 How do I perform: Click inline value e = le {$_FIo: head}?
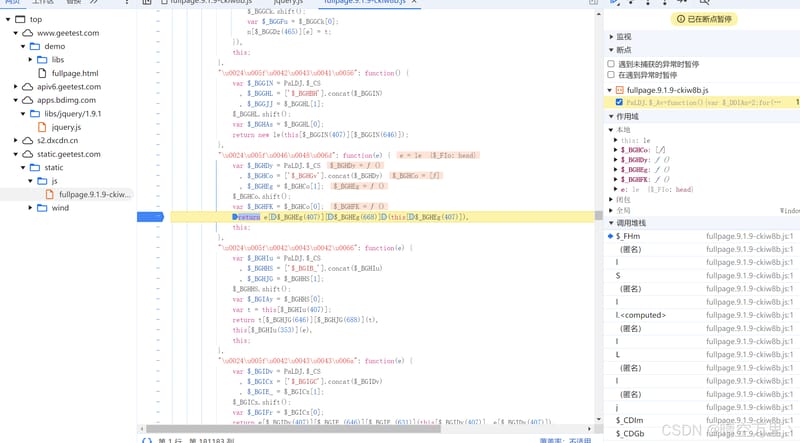pos(437,155)
